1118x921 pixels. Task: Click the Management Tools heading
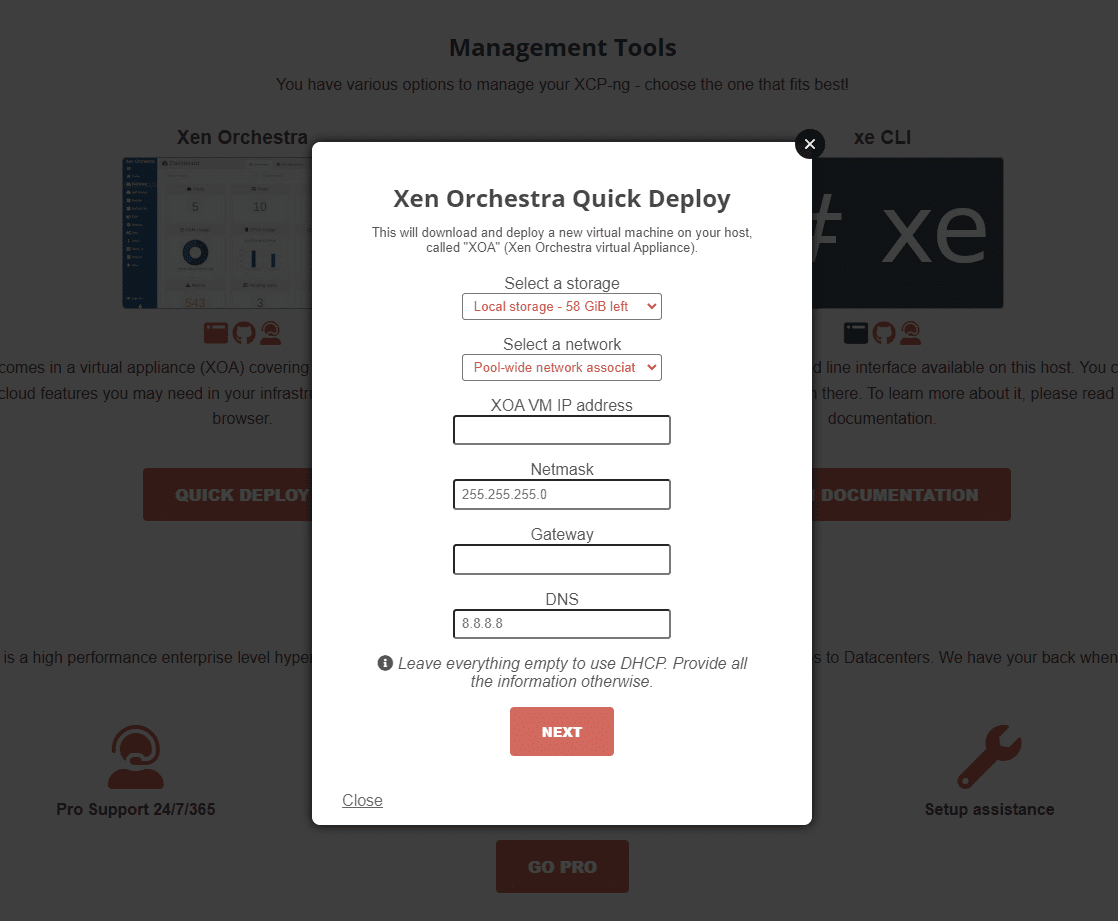pyautogui.click(x=563, y=48)
